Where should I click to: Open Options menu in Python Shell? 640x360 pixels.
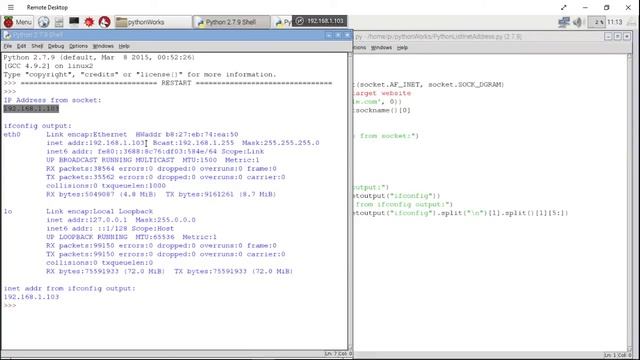[x=78, y=46]
